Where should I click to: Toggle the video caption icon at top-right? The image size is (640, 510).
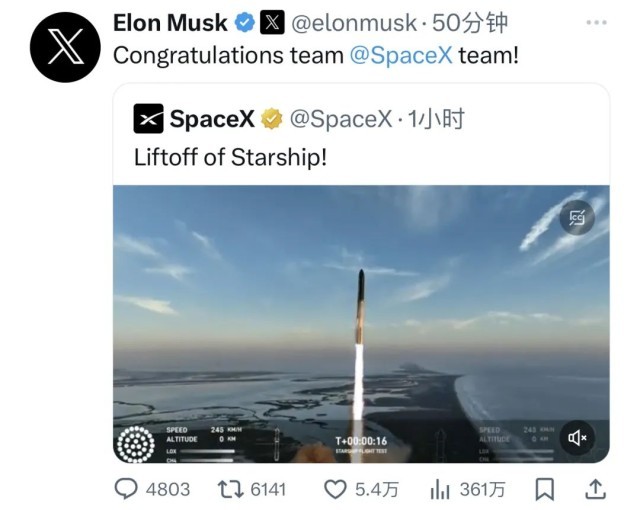[577, 217]
